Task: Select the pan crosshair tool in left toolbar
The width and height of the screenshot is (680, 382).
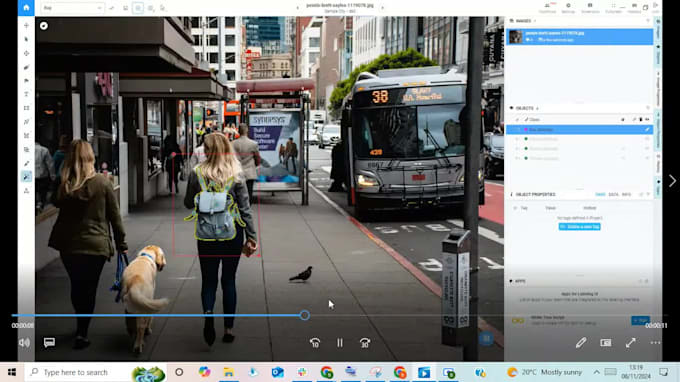Action: (x=26, y=26)
